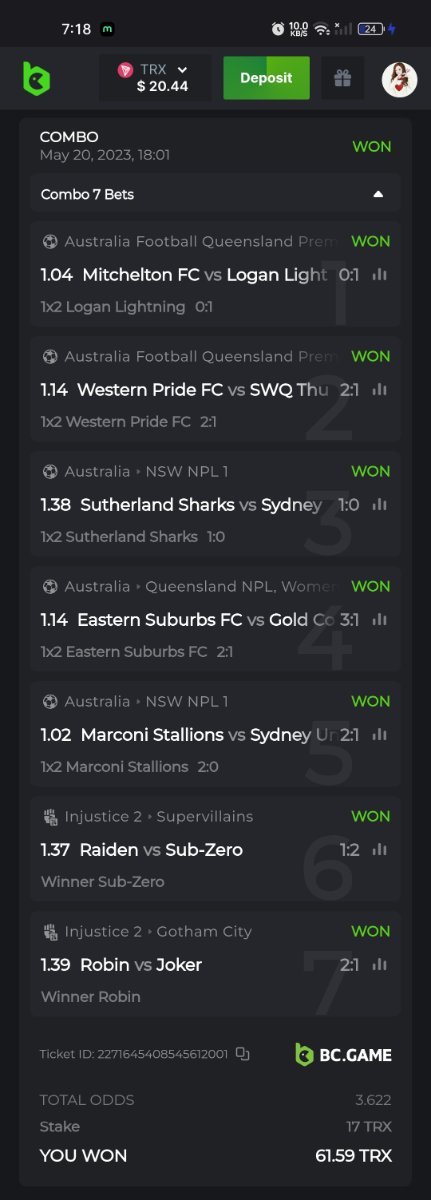
Task: Click stats icon for Eastern Suburbs FC match
Action: tap(379, 620)
